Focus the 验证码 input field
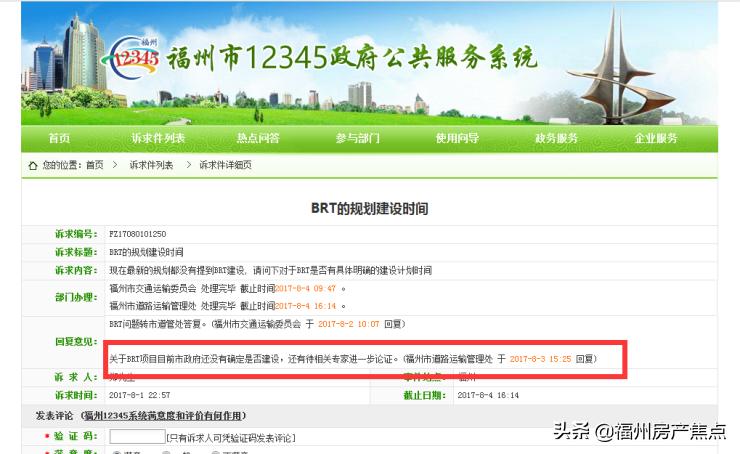Viewport: 740px width, 454px height. 137,437
